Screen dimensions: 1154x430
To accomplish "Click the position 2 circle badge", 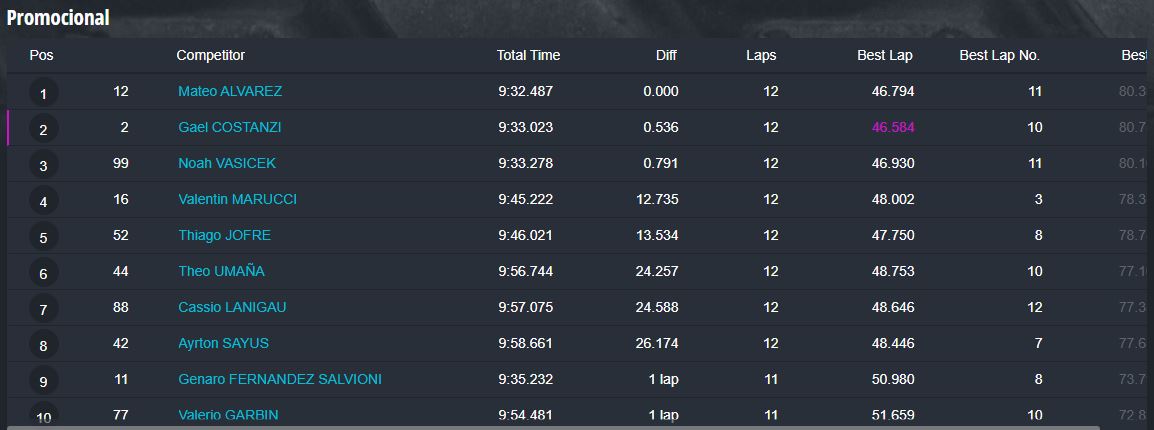I will [43, 130].
